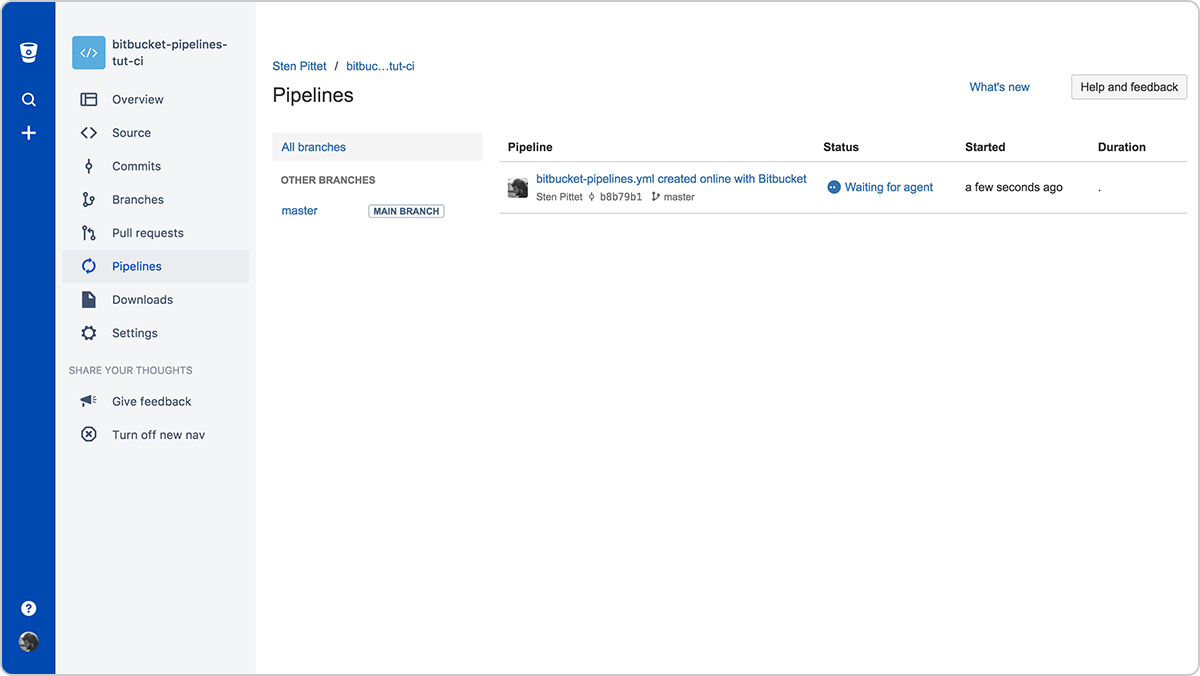
Task: Open help via the question mark icon
Action: coord(28,607)
